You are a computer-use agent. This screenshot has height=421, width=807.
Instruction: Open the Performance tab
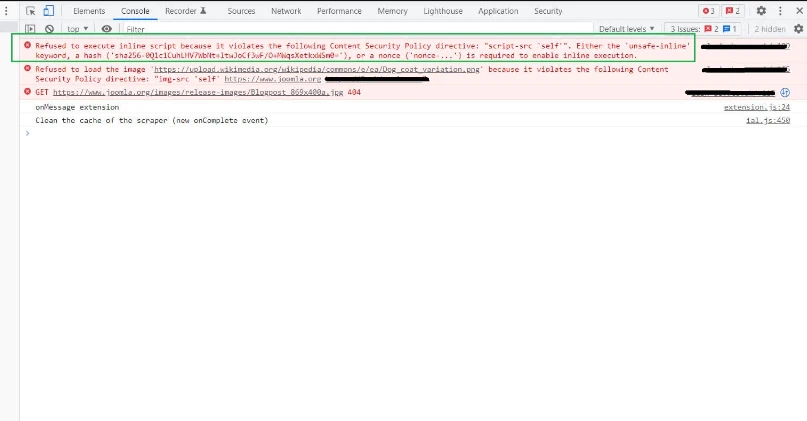[339, 11]
